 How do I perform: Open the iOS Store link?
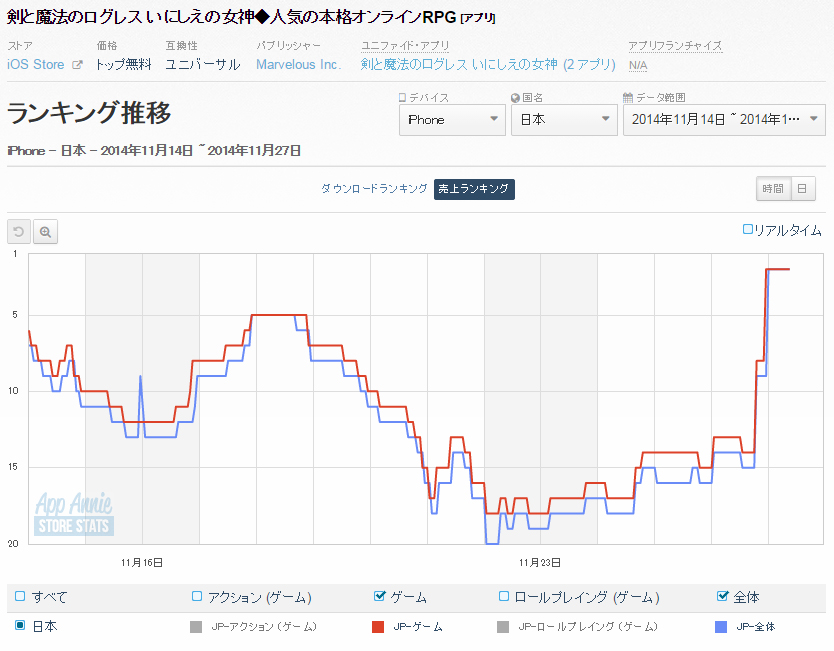coord(36,65)
